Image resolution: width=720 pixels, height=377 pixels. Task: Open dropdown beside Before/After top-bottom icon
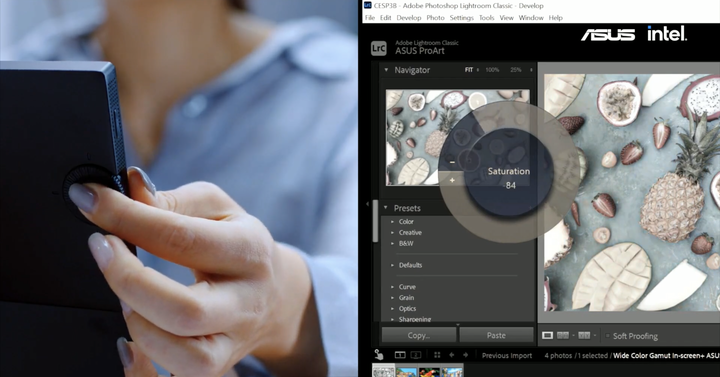595,336
